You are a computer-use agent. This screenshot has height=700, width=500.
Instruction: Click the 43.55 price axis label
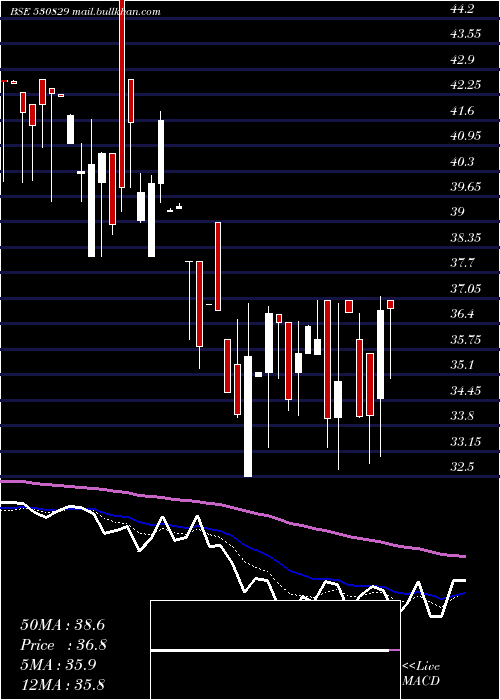tap(466, 34)
